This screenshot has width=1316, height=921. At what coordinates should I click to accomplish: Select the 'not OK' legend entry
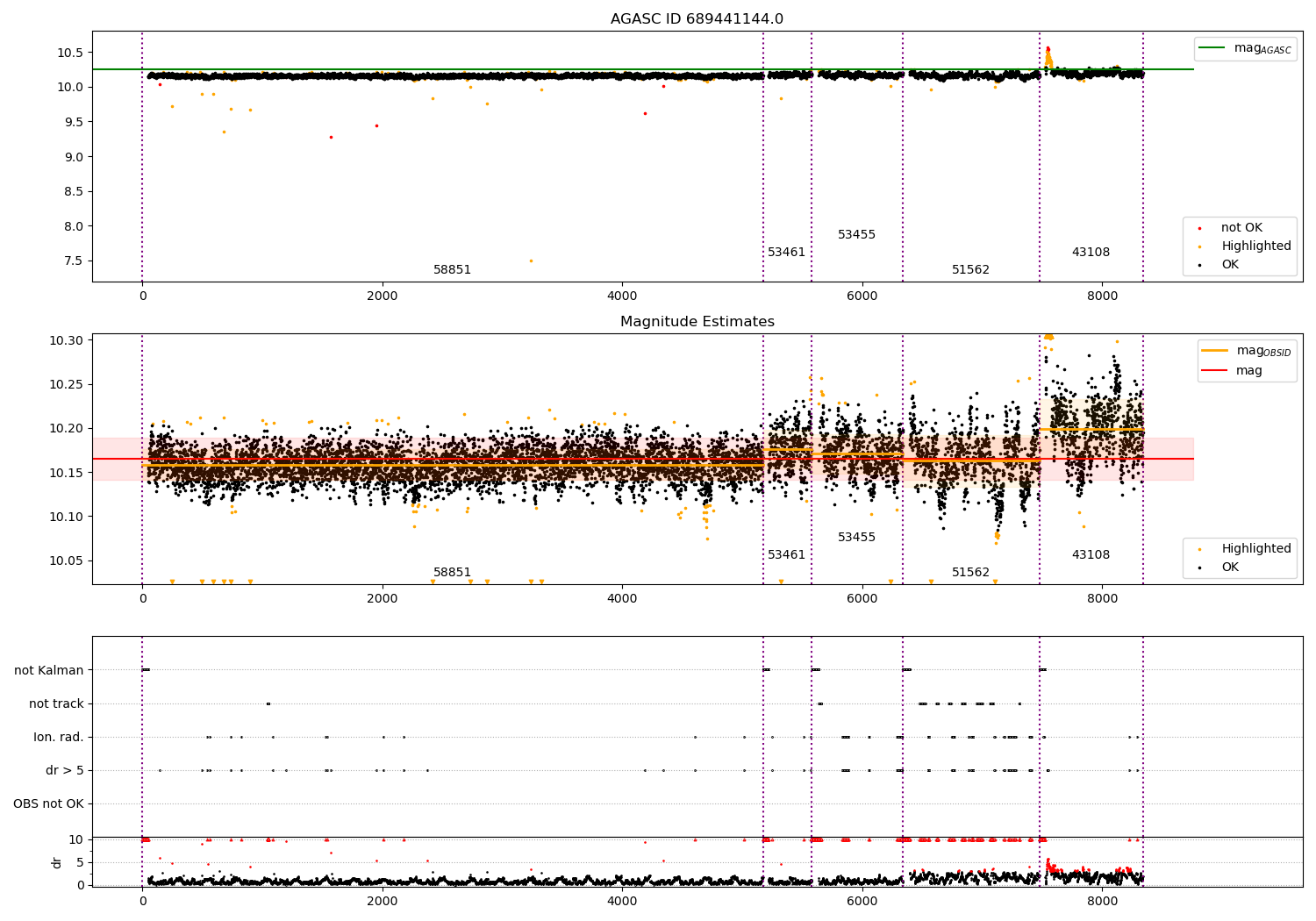1241,228
